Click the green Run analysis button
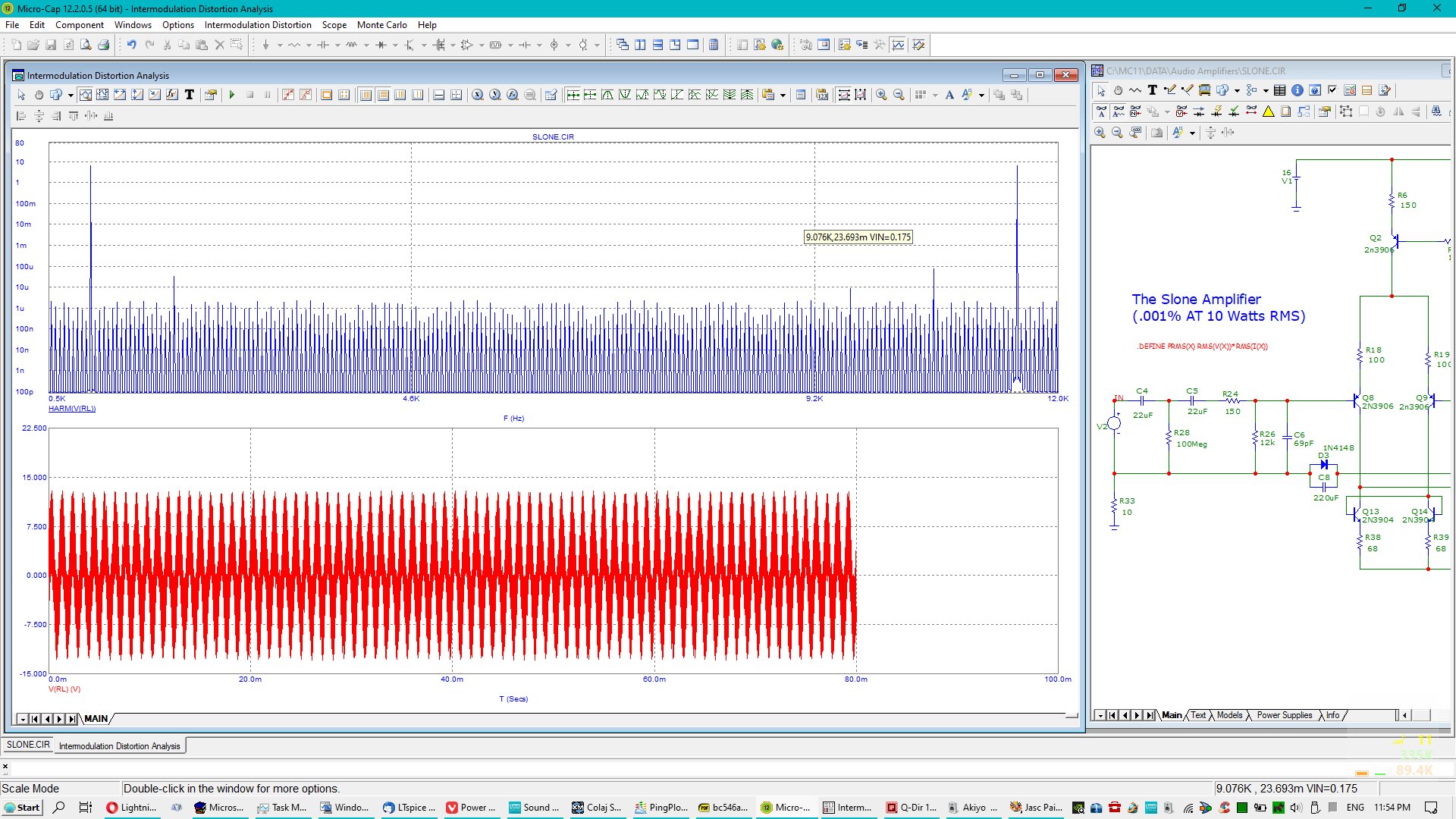1456x819 pixels. coord(232,95)
